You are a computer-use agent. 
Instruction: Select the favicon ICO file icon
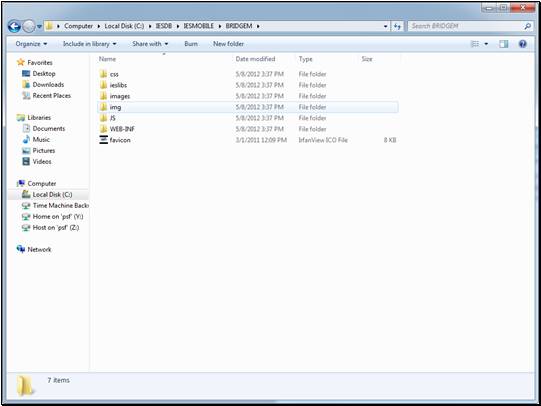click(104, 140)
